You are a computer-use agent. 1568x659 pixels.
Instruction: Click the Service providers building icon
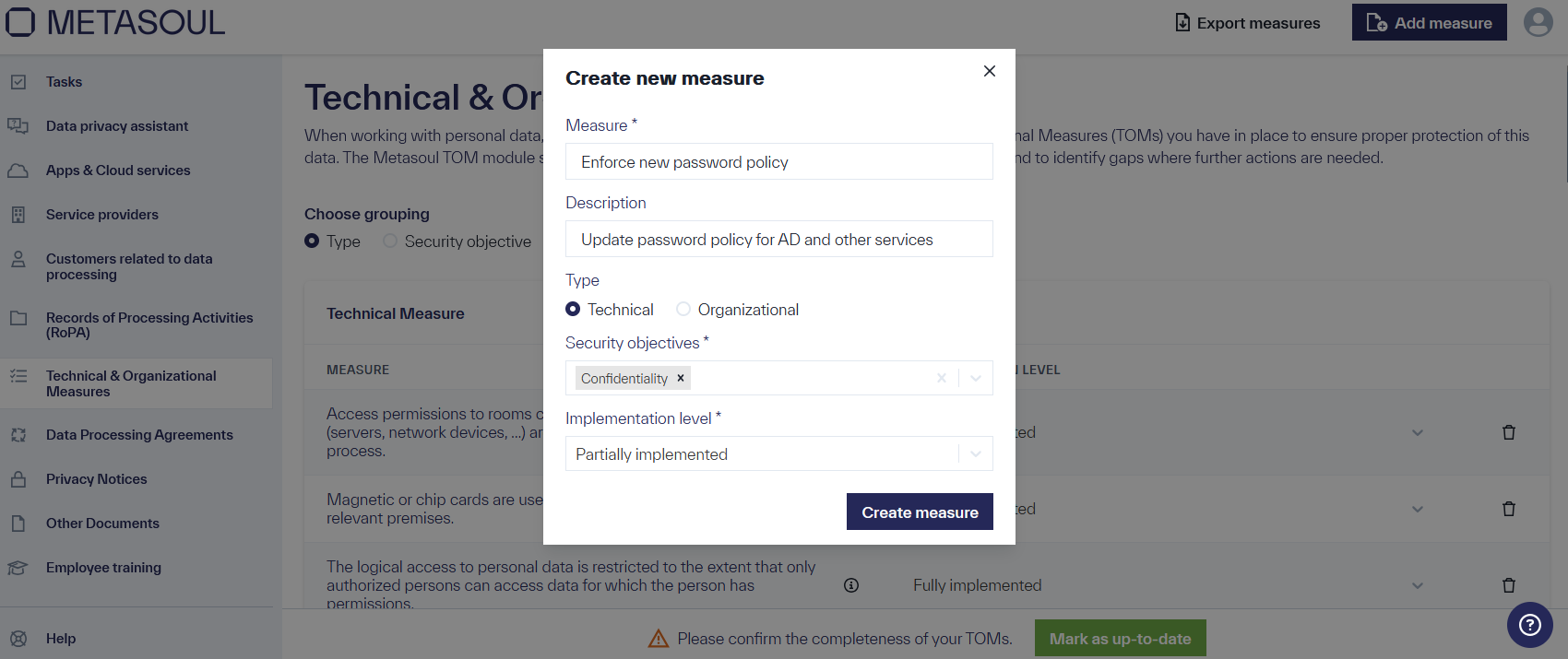pyautogui.click(x=20, y=214)
